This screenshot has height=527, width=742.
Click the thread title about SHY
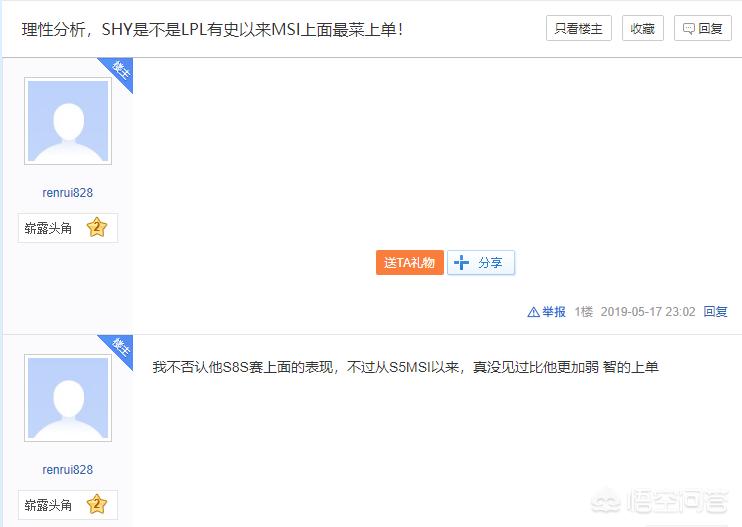[213, 29]
